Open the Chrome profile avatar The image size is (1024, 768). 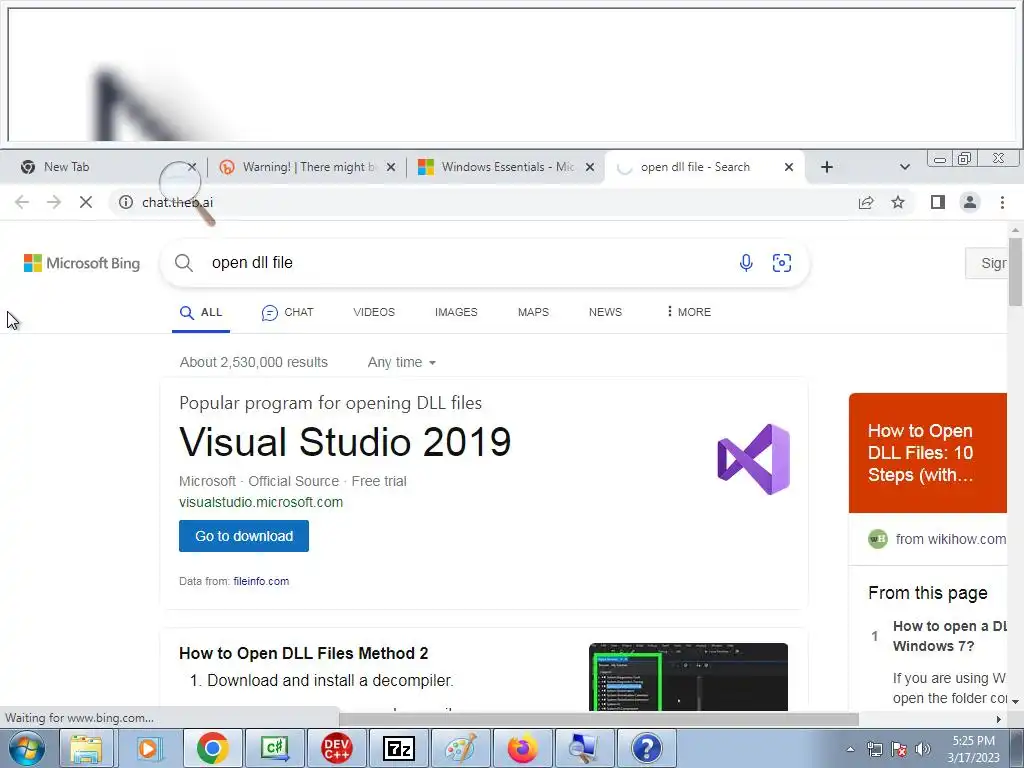pyautogui.click(x=970, y=202)
